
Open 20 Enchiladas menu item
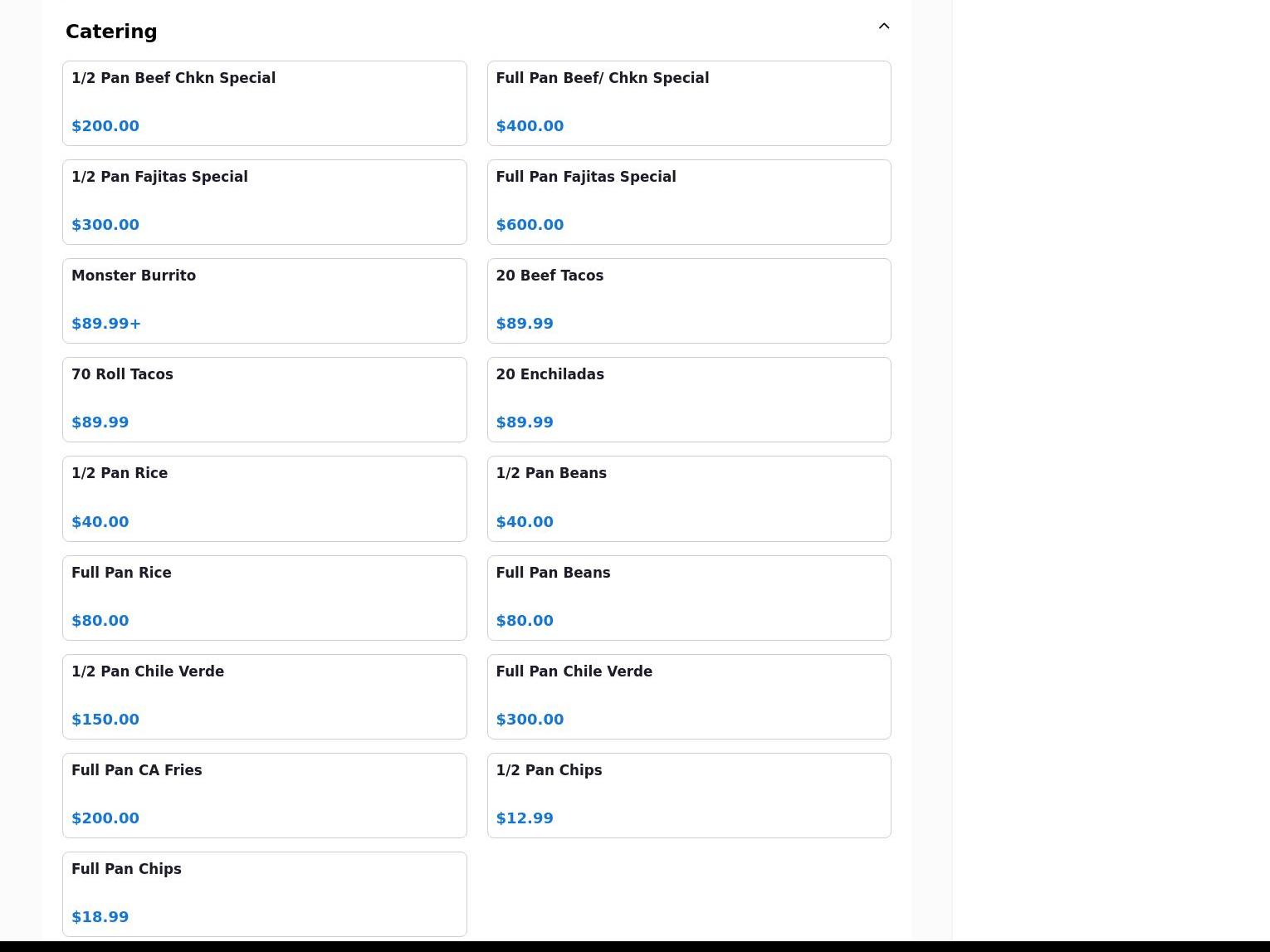(x=688, y=399)
